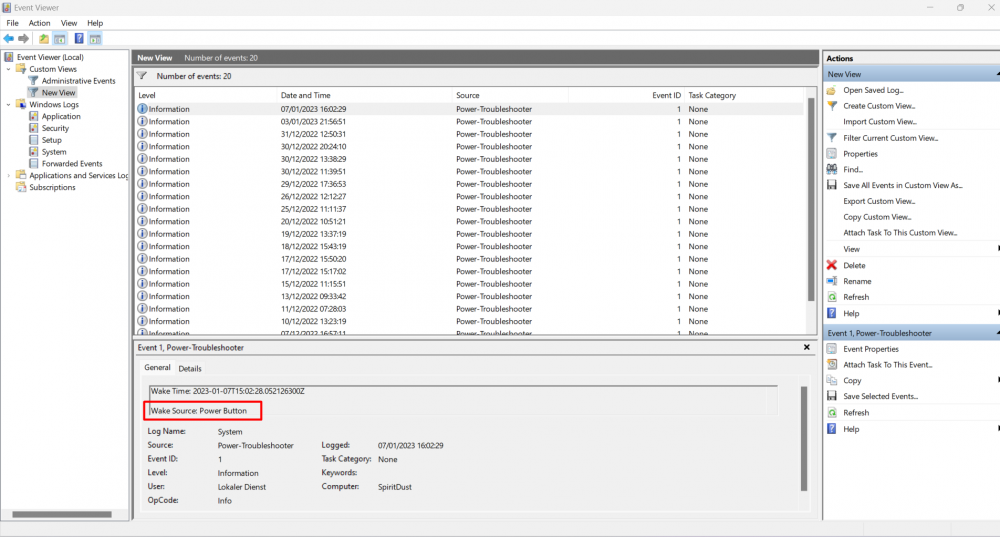Click the console tree horizontal scrollbar
This screenshot has height=537, width=1000.
62,514
